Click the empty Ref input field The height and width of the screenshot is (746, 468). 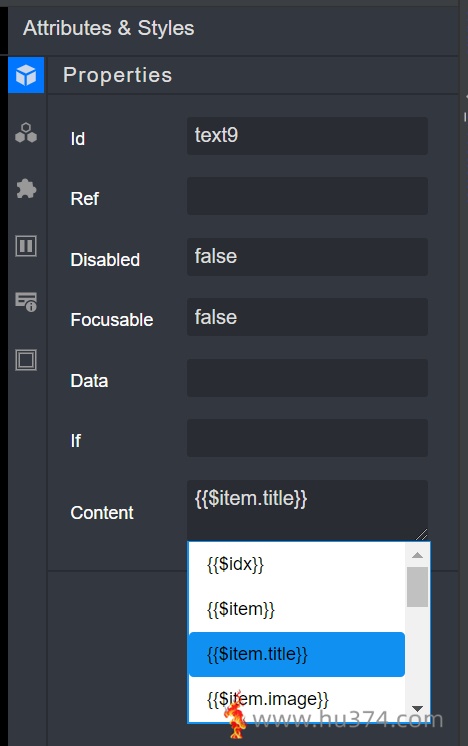click(x=307, y=196)
